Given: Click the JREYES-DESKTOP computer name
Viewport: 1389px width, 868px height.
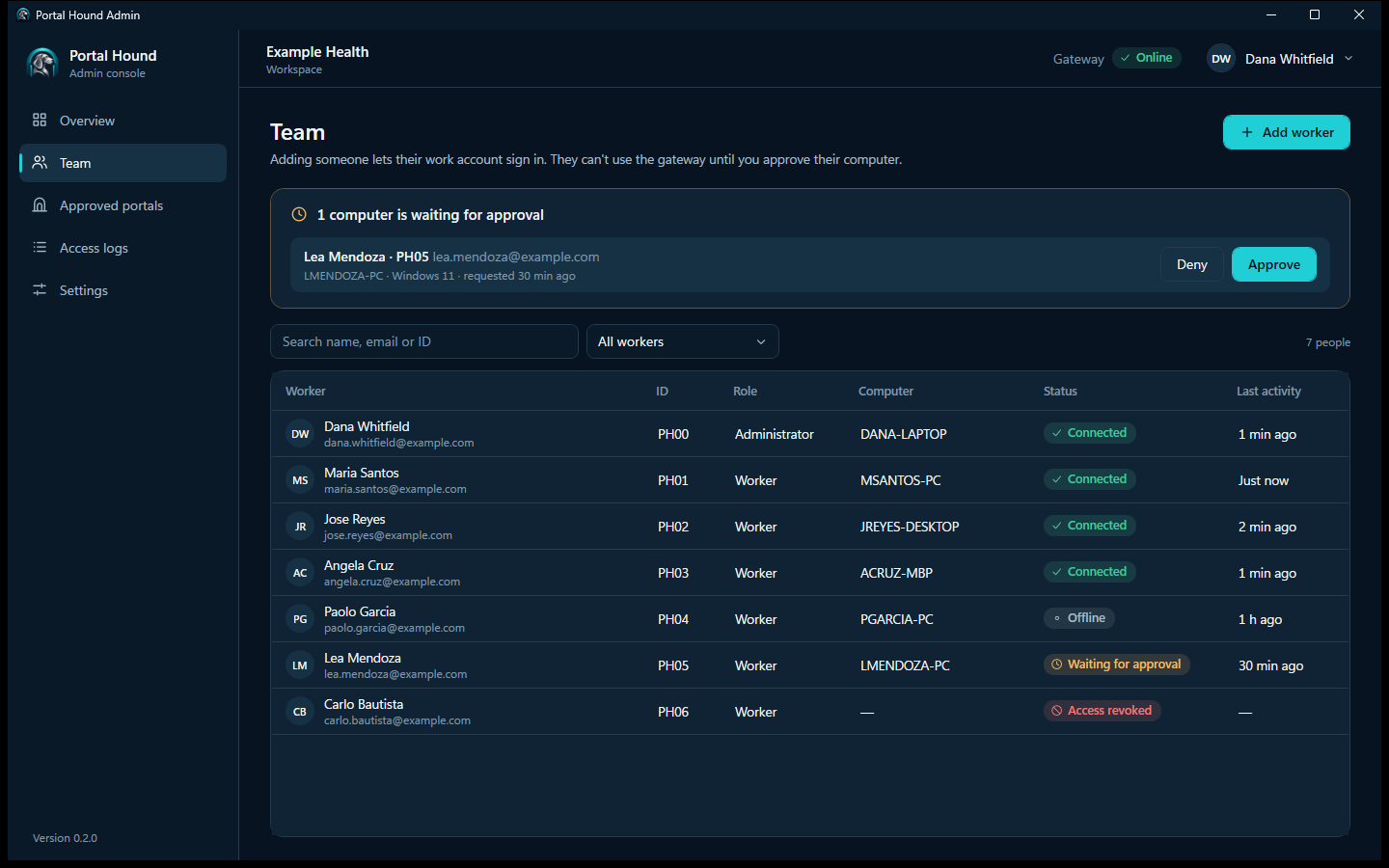Looking at the screenshot, I should (910, 527).
